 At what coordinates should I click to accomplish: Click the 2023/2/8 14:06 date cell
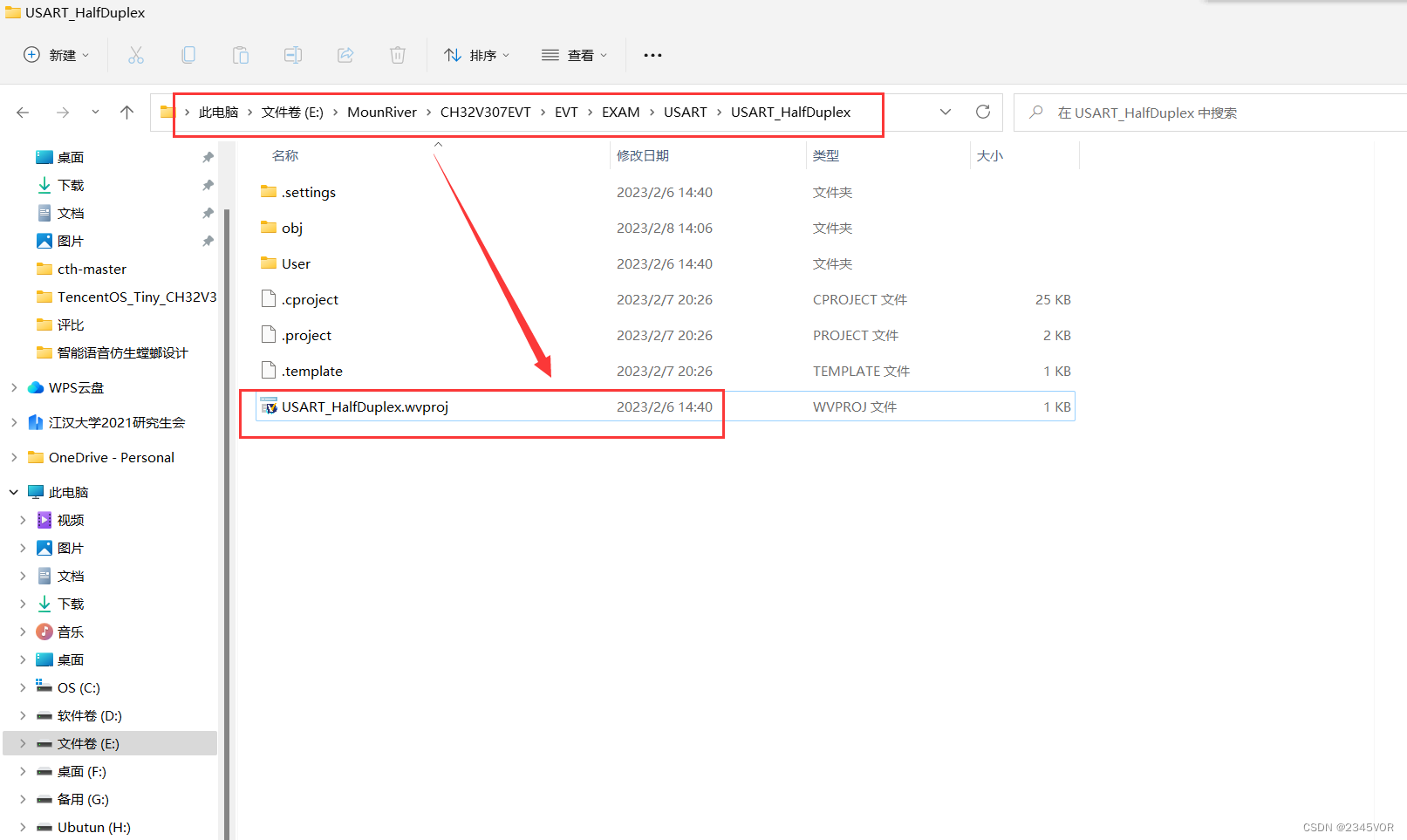click(x=665, y=228)
